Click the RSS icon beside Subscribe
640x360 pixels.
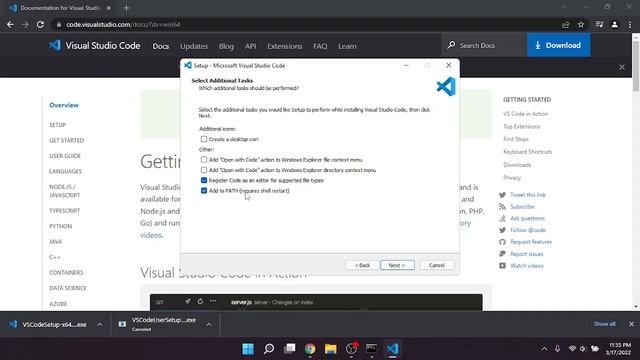pos(502,207)
